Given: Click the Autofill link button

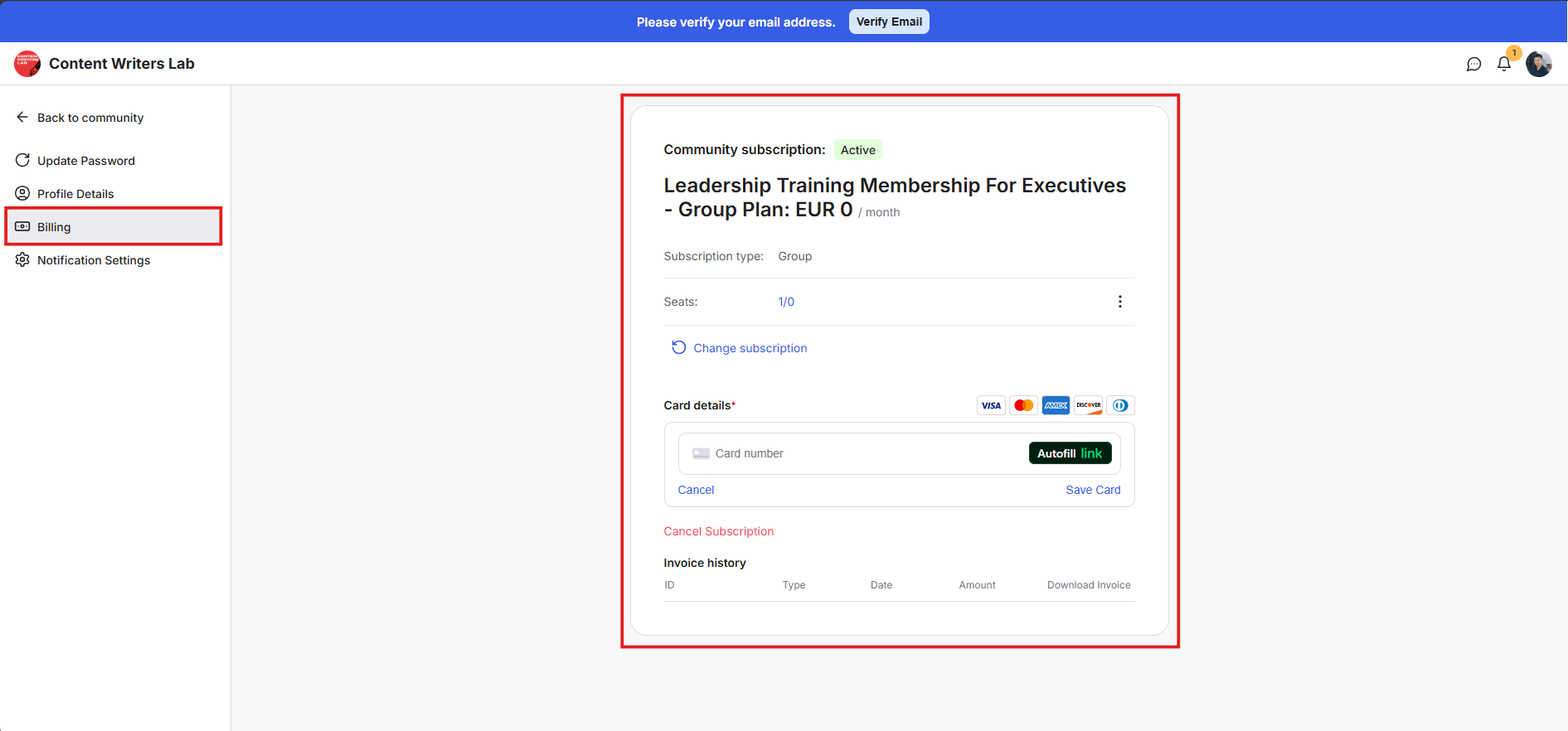Looking at the screenshot, I should (x=1070, y=453).
